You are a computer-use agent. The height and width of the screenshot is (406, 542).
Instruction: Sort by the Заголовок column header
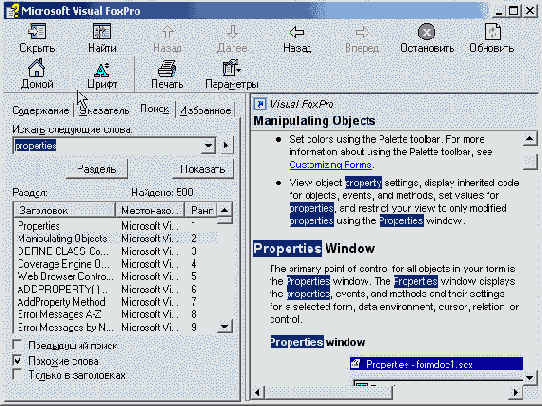pyautogui.click(x=64, y=210)
